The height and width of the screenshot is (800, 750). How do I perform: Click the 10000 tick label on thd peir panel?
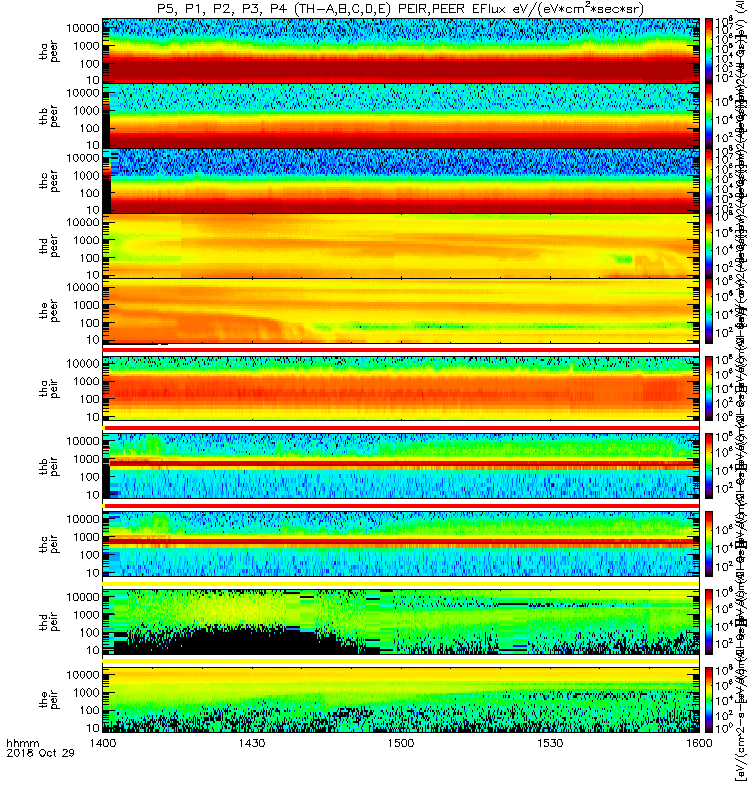click(83, 597)
